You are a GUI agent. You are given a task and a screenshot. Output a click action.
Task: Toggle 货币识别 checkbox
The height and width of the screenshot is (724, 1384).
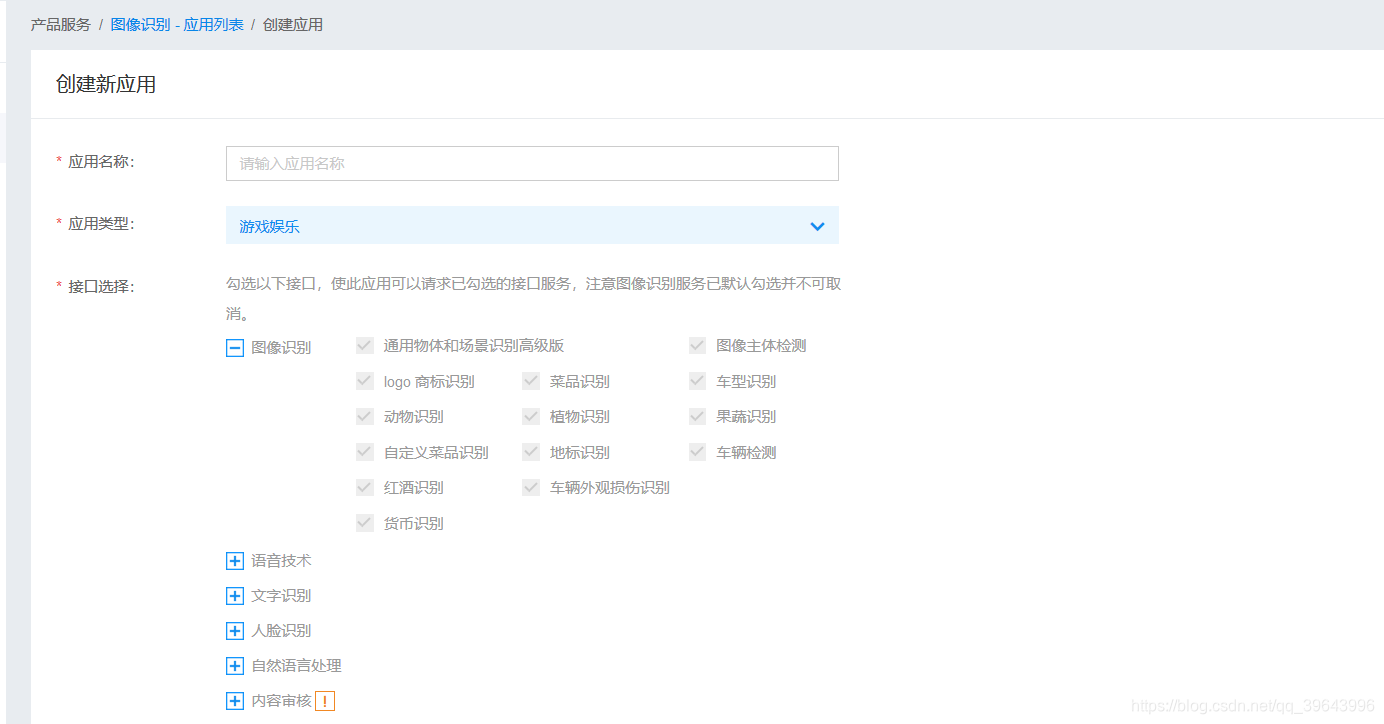(365, 523)
